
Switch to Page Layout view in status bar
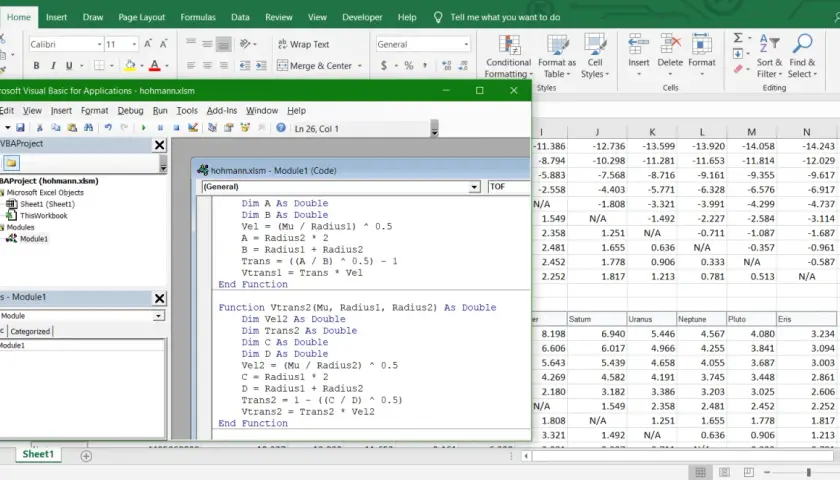pyautogui.click(x=724, y=472)
